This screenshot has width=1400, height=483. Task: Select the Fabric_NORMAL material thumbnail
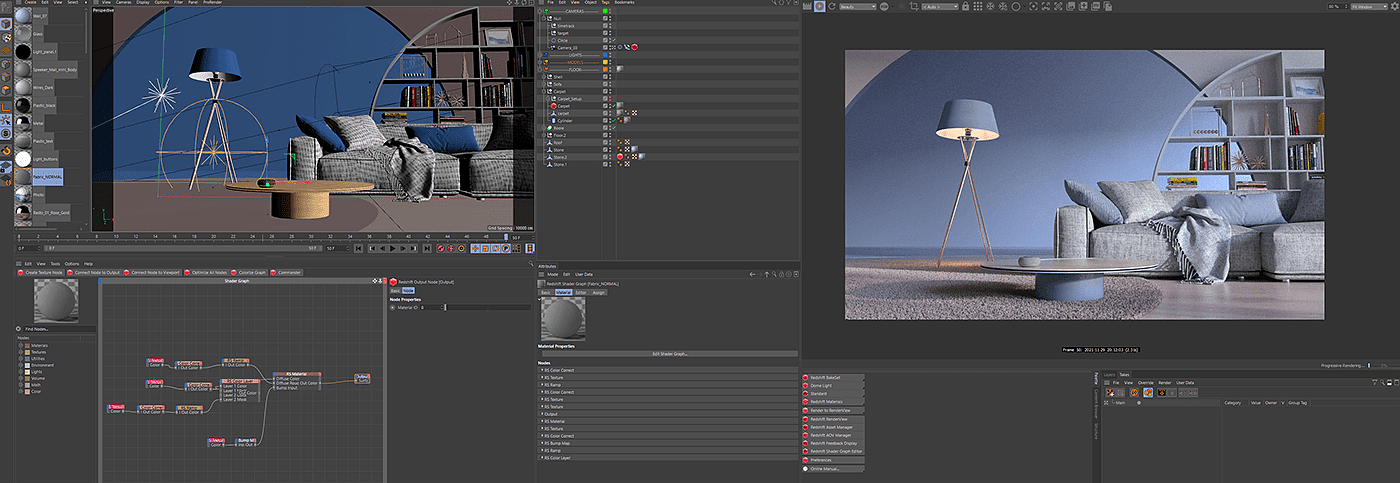click(x=22, y=177)
